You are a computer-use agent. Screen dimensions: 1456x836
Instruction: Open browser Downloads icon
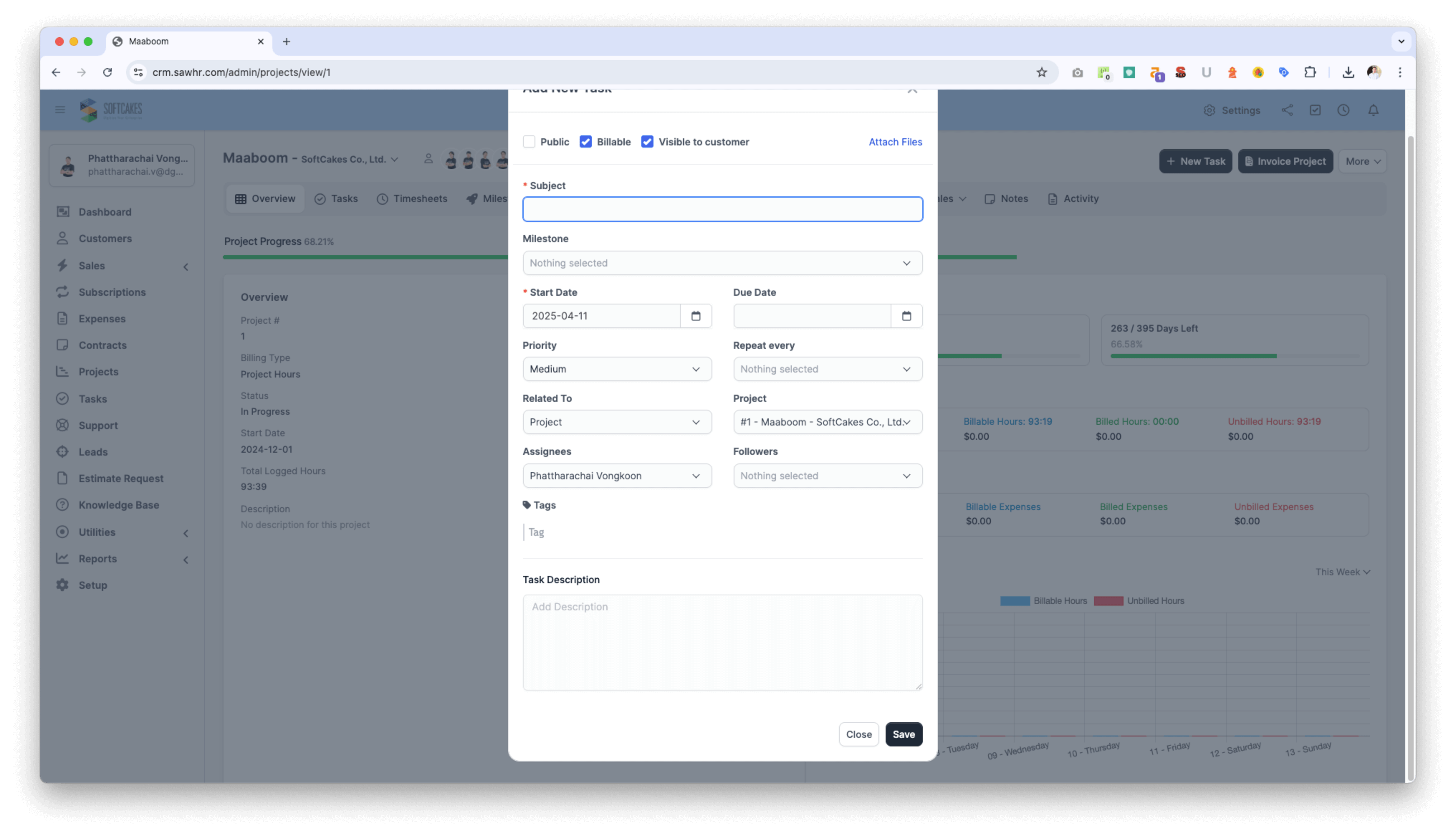click(1347, 72)
